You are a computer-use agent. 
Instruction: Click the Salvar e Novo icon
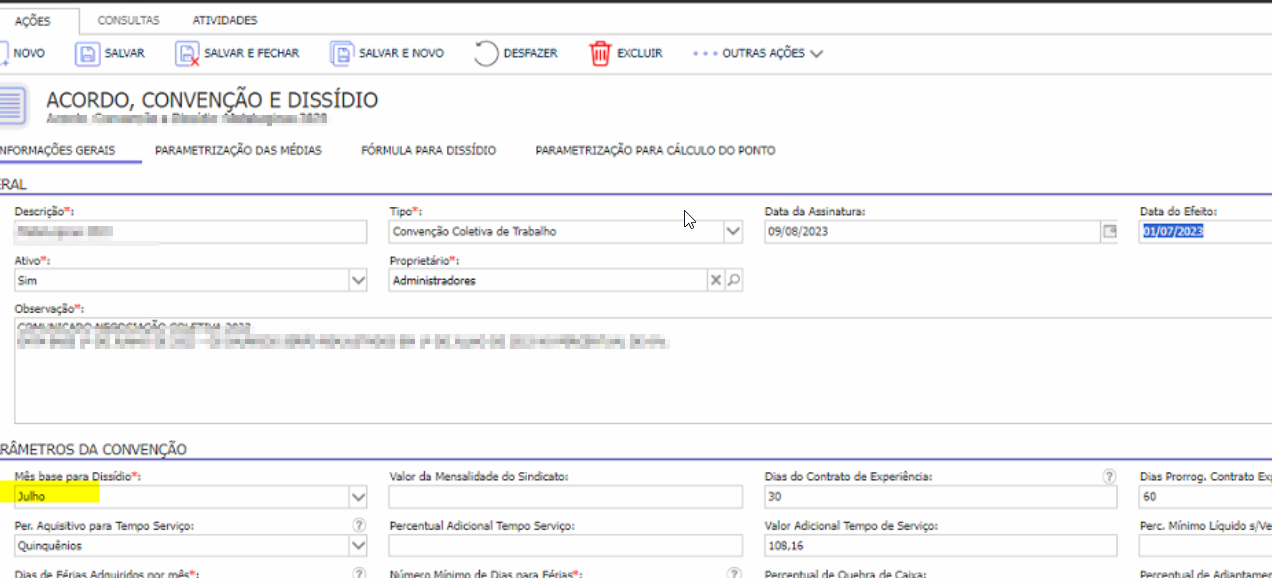(x=342, y=54)
